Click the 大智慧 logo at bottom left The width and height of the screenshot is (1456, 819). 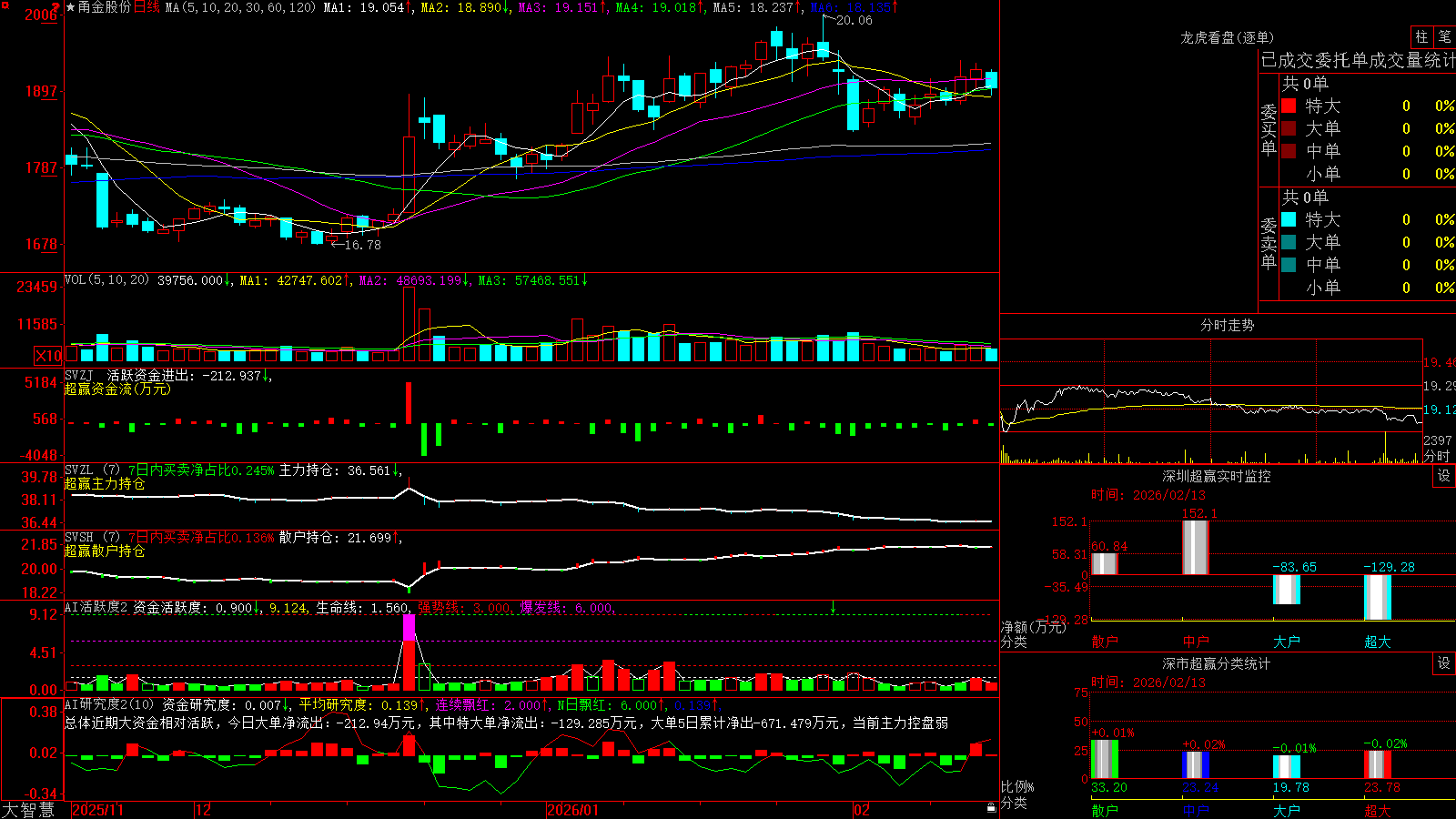28,809
